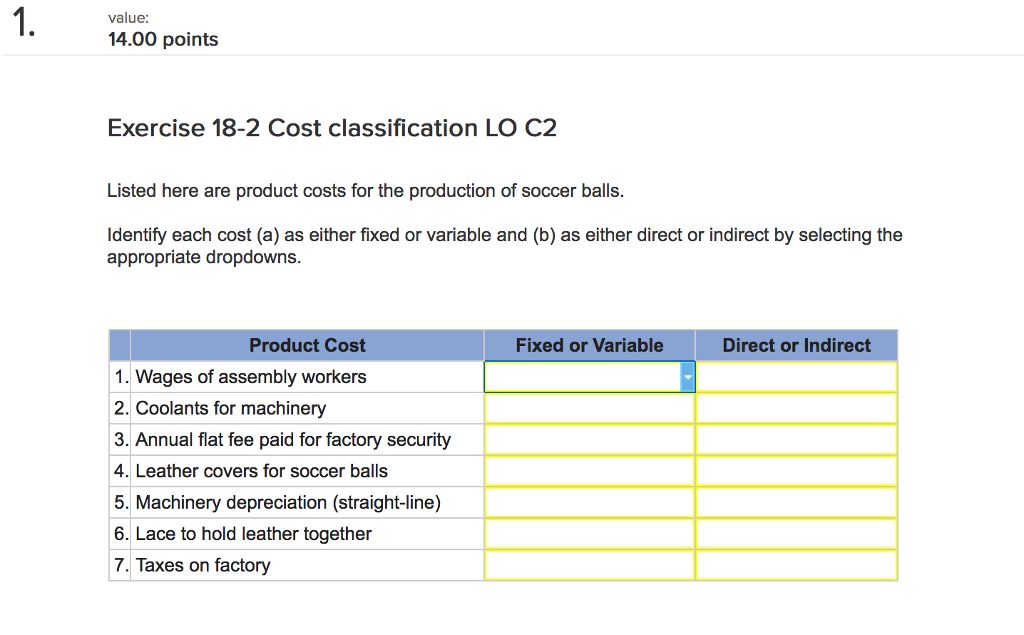
Task: Open Direct or Indirect dropdown for Coolants row
Action: click(796, 408)
